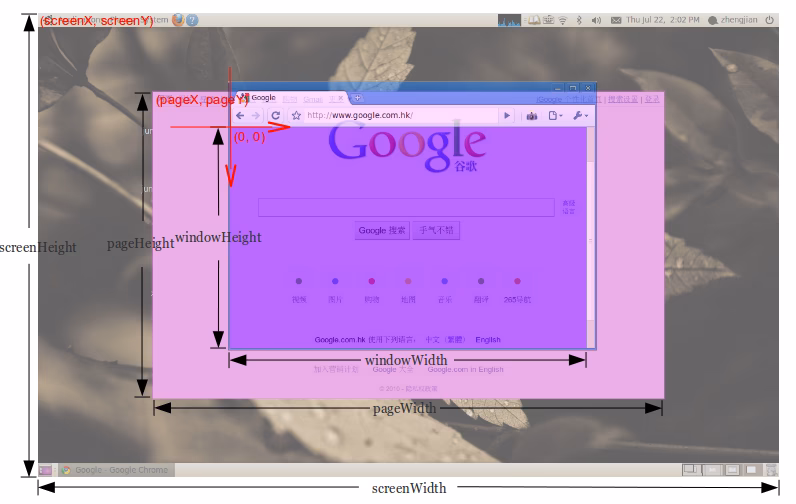Switch to the third workspace in switcher

click(732, 470)
